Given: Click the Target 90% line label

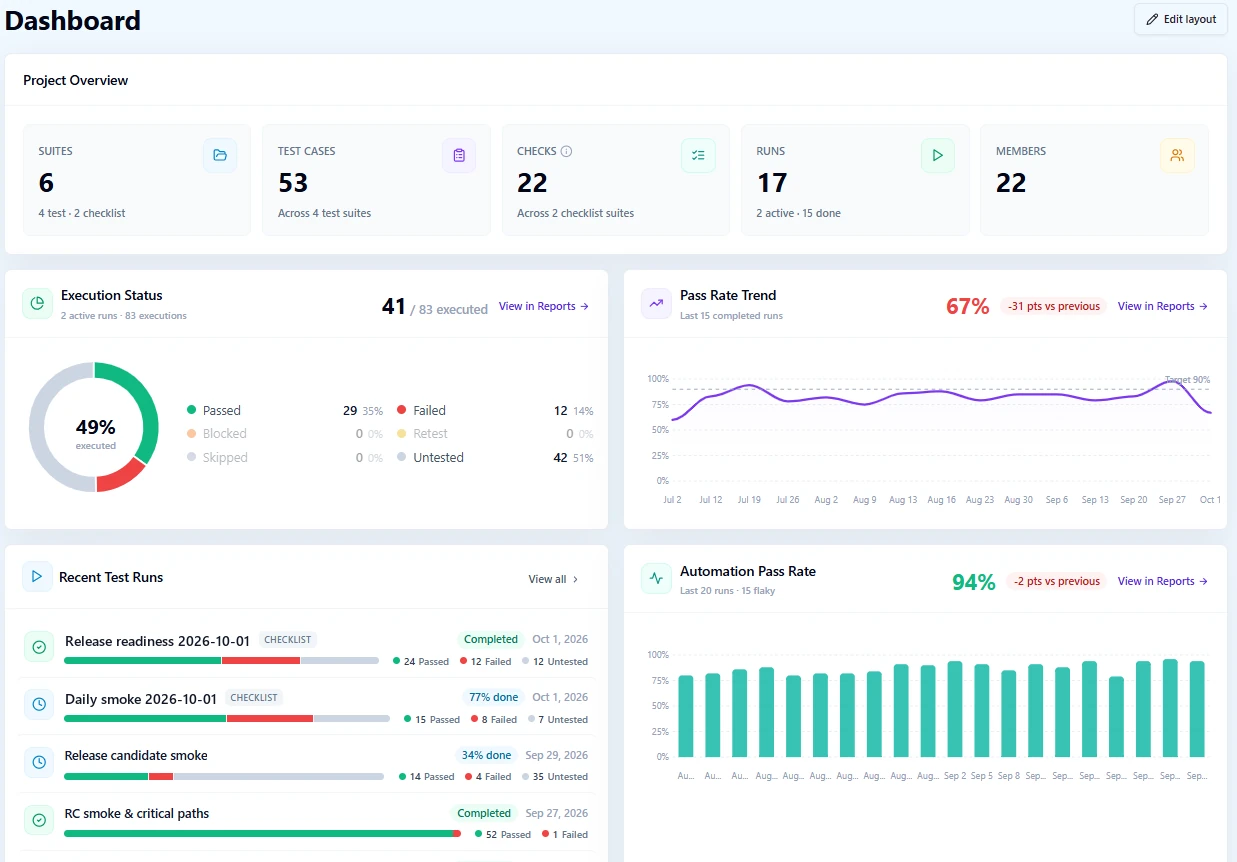Looking at the screenshot, I should (1187, 380).
